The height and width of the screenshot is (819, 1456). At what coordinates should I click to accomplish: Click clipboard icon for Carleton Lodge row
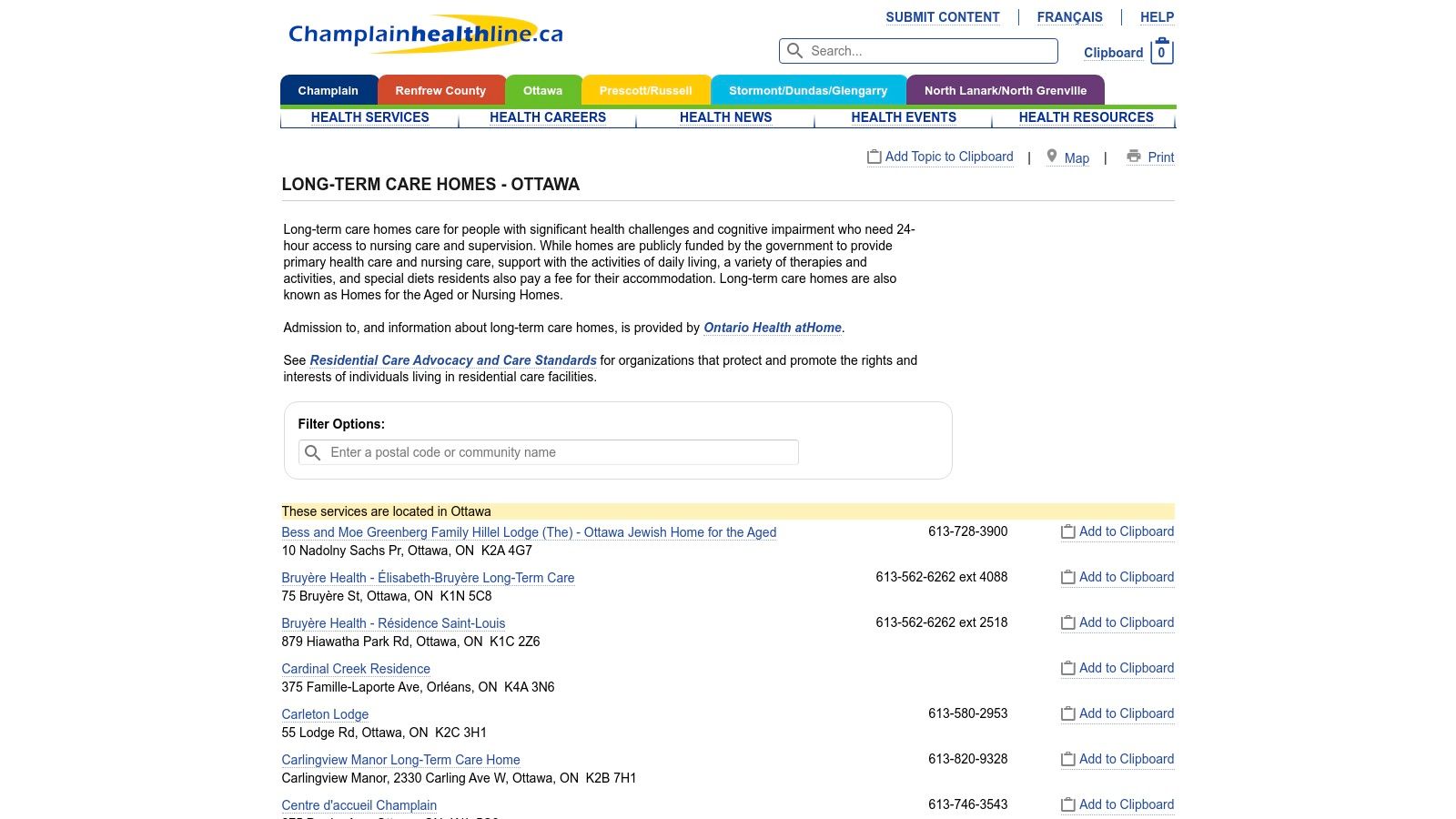pyautogui.click(x=1068, y=713)
